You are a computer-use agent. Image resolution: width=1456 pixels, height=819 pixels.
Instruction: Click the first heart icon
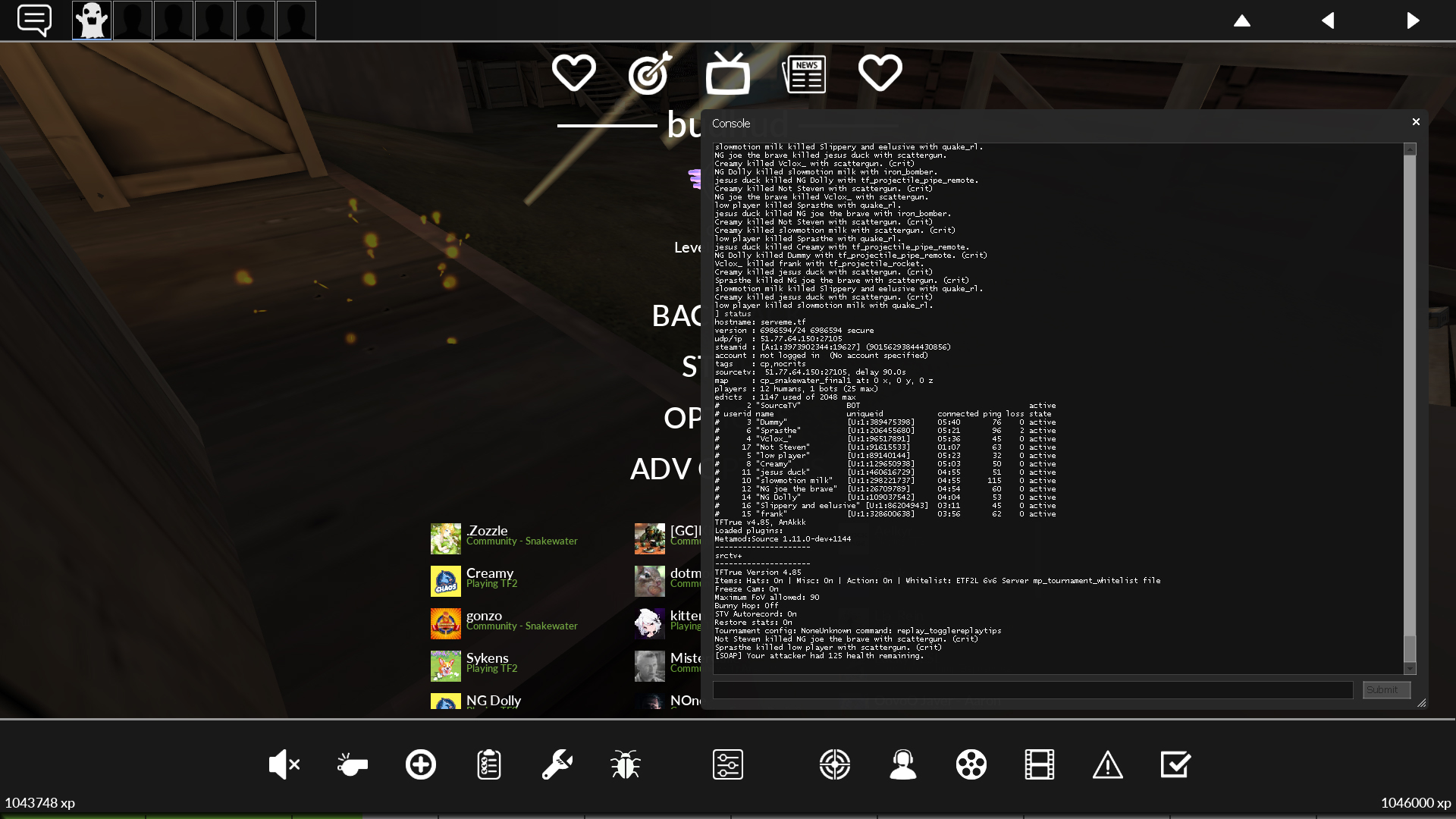(x=573, y=74)
